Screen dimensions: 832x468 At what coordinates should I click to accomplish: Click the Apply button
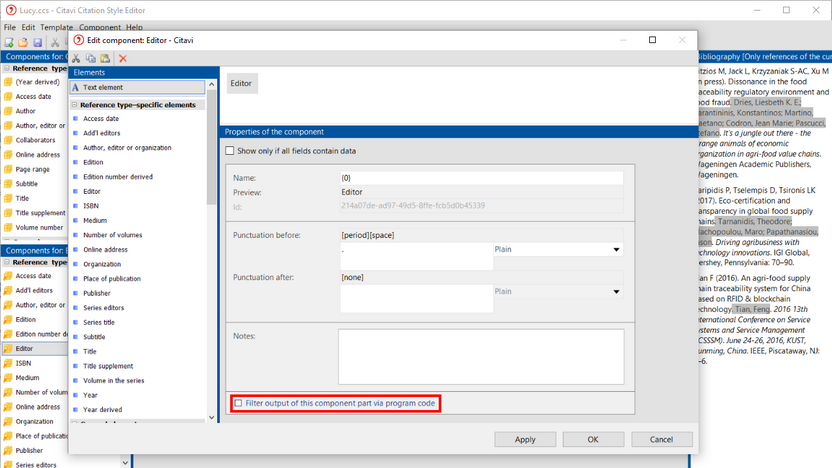[x=525, y=439]
